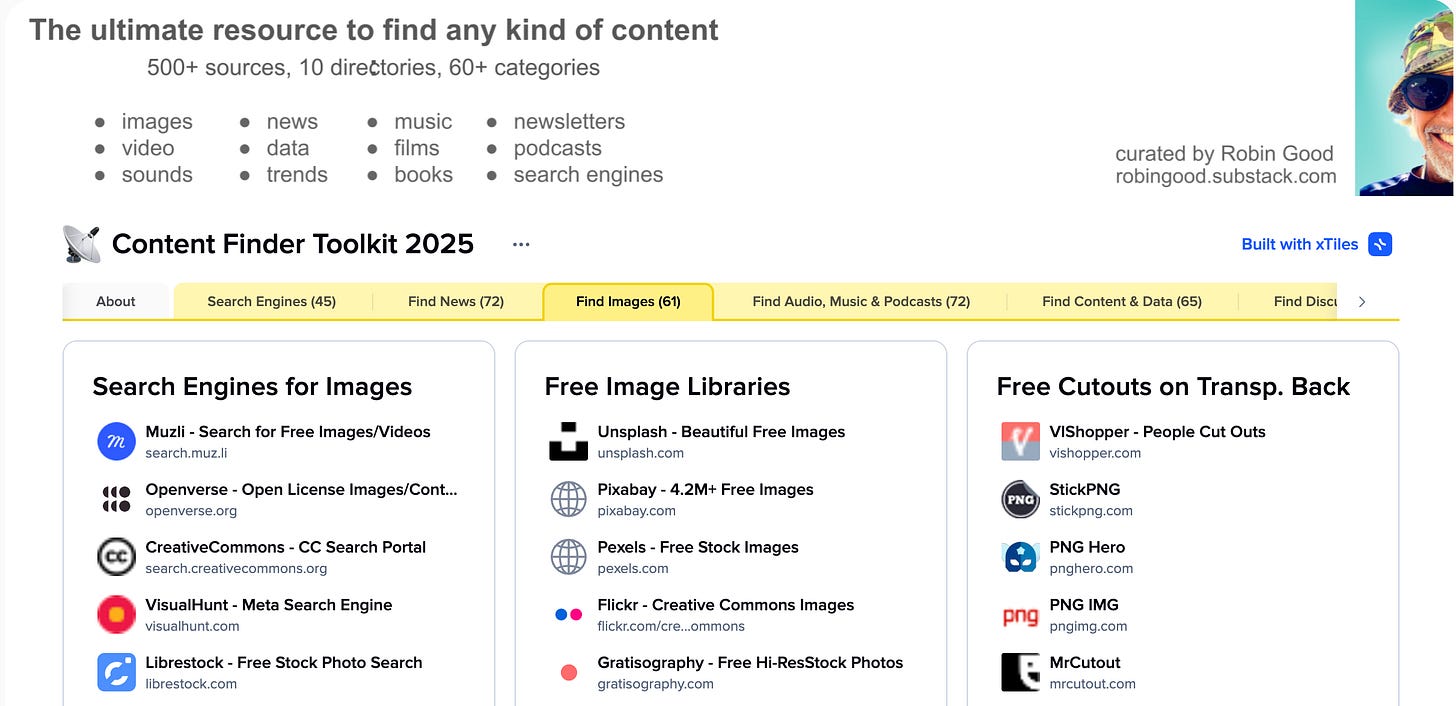1456x706 pixels.
Task: Click the Built with xTiles link
Action: 1300,244
